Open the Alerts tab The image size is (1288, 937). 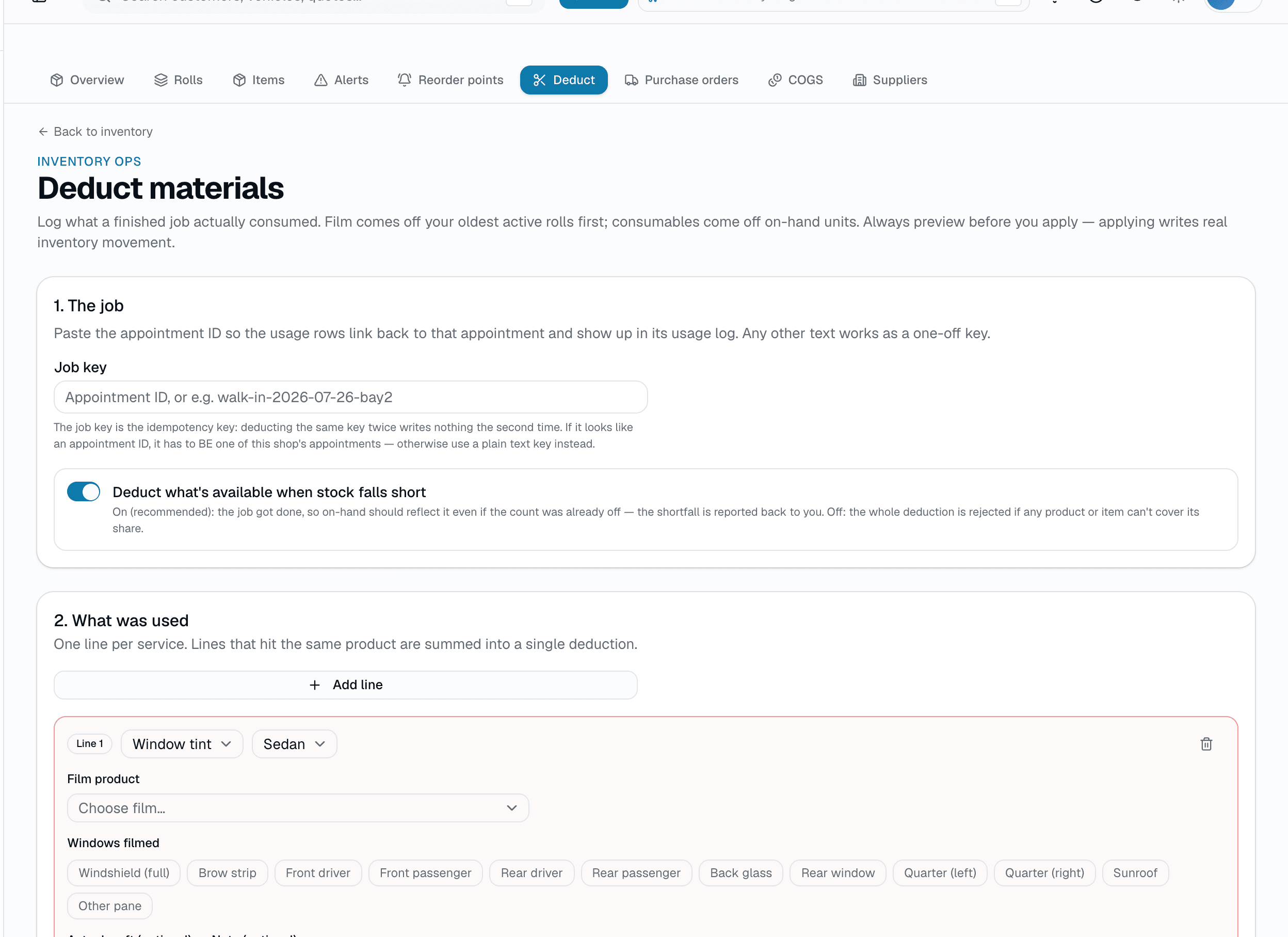[341, 80]
